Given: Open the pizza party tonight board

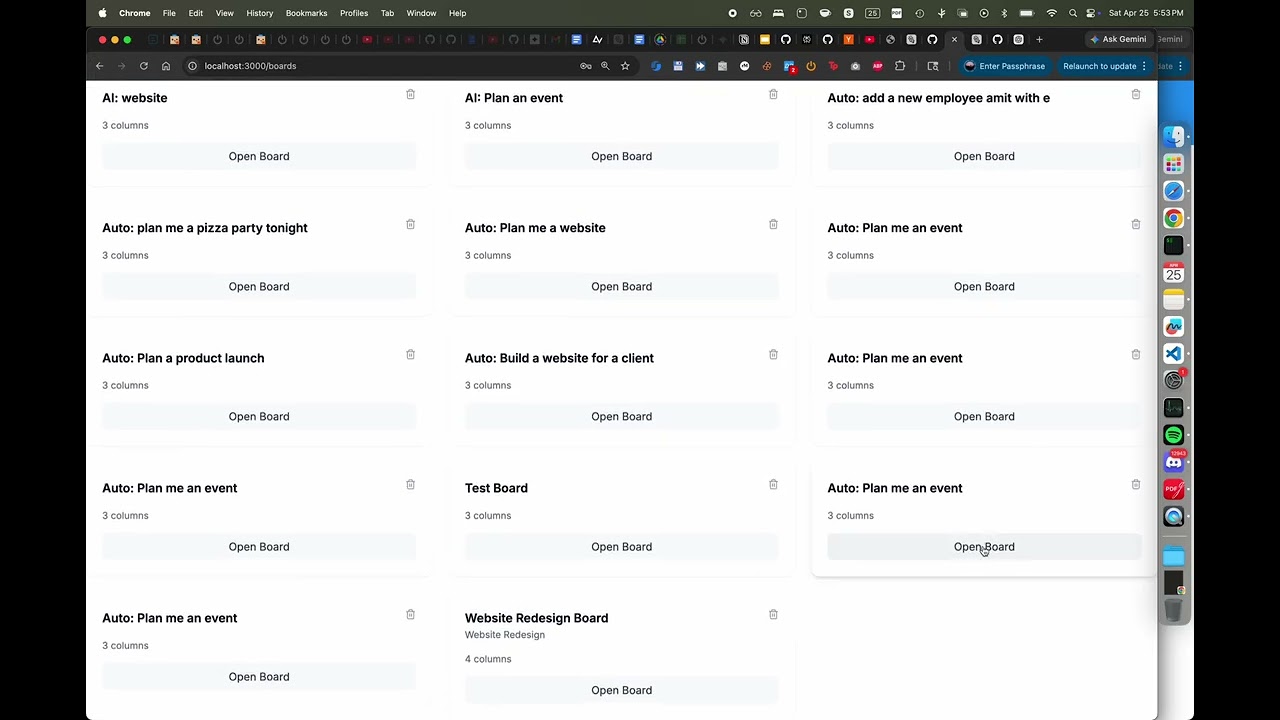Looking at the screenshot, I should tap(259, 286).
